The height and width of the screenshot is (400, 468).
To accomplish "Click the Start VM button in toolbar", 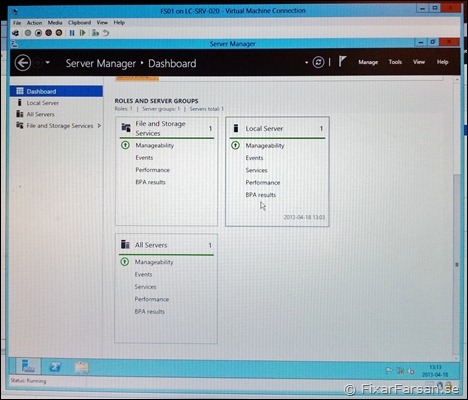I will click(28, 33).
